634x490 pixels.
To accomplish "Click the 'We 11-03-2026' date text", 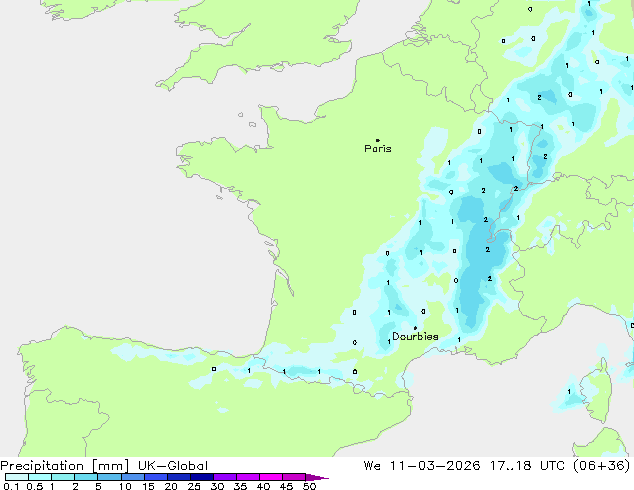I will (x=422, y=466).
